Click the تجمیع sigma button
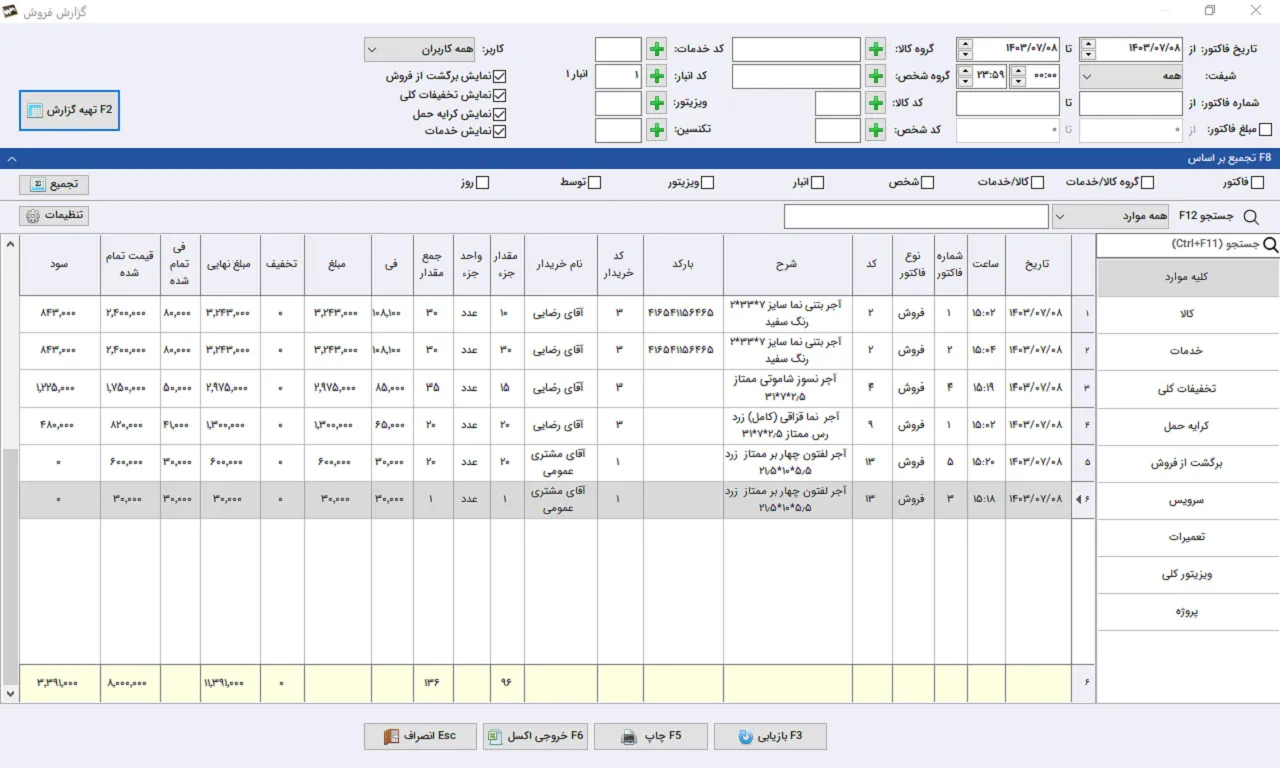This screenshot has height=768, width=1280. [x=54, y=184]
